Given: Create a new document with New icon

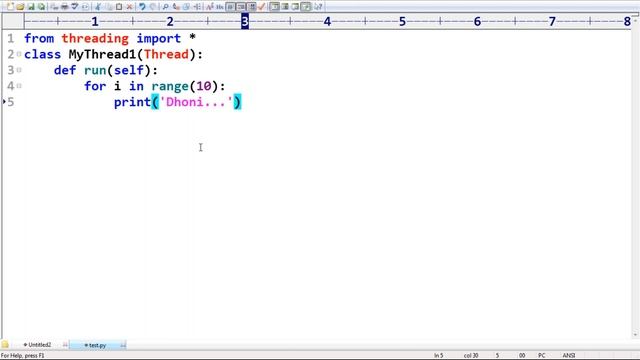Looking at the screenshot, I should tap(10, 7).
